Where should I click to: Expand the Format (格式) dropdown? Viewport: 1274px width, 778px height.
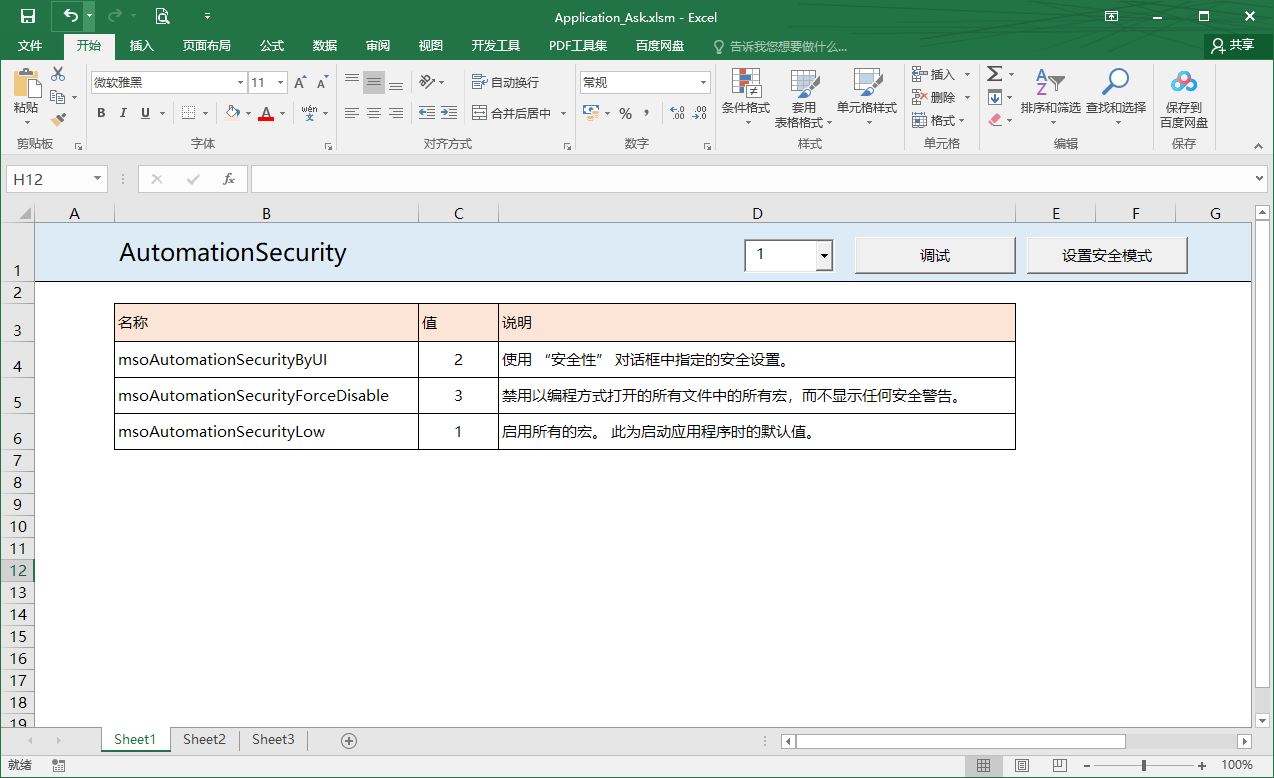pos(962,121)
